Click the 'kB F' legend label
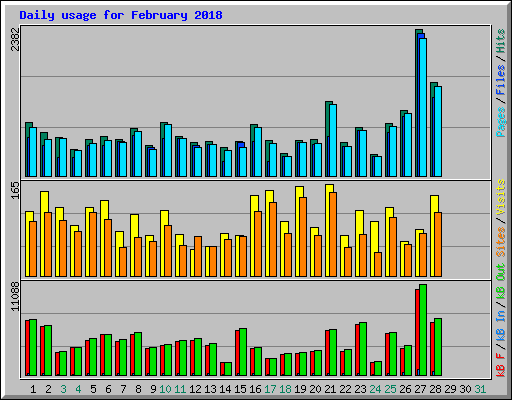512x400 pixels. click(x=501, y=364)
